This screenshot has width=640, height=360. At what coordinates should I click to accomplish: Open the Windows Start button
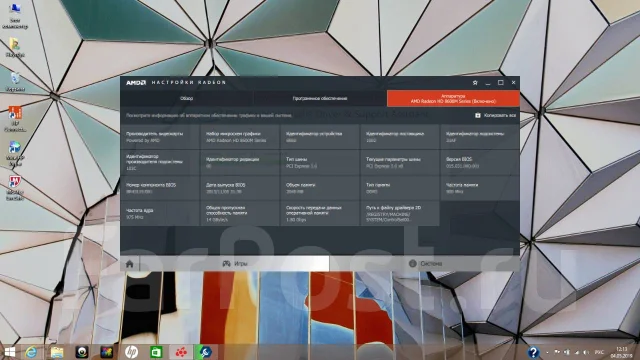[x=9, y=352]
